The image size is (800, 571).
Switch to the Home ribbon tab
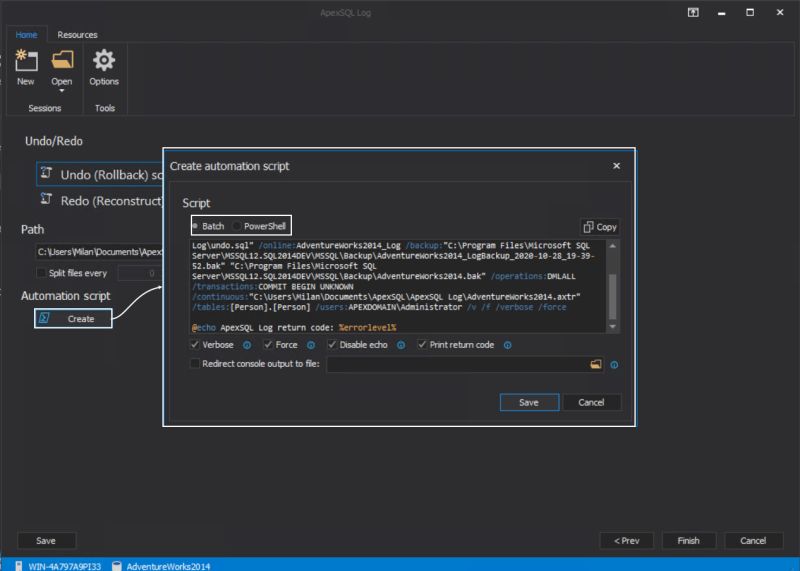coord(26,35)
